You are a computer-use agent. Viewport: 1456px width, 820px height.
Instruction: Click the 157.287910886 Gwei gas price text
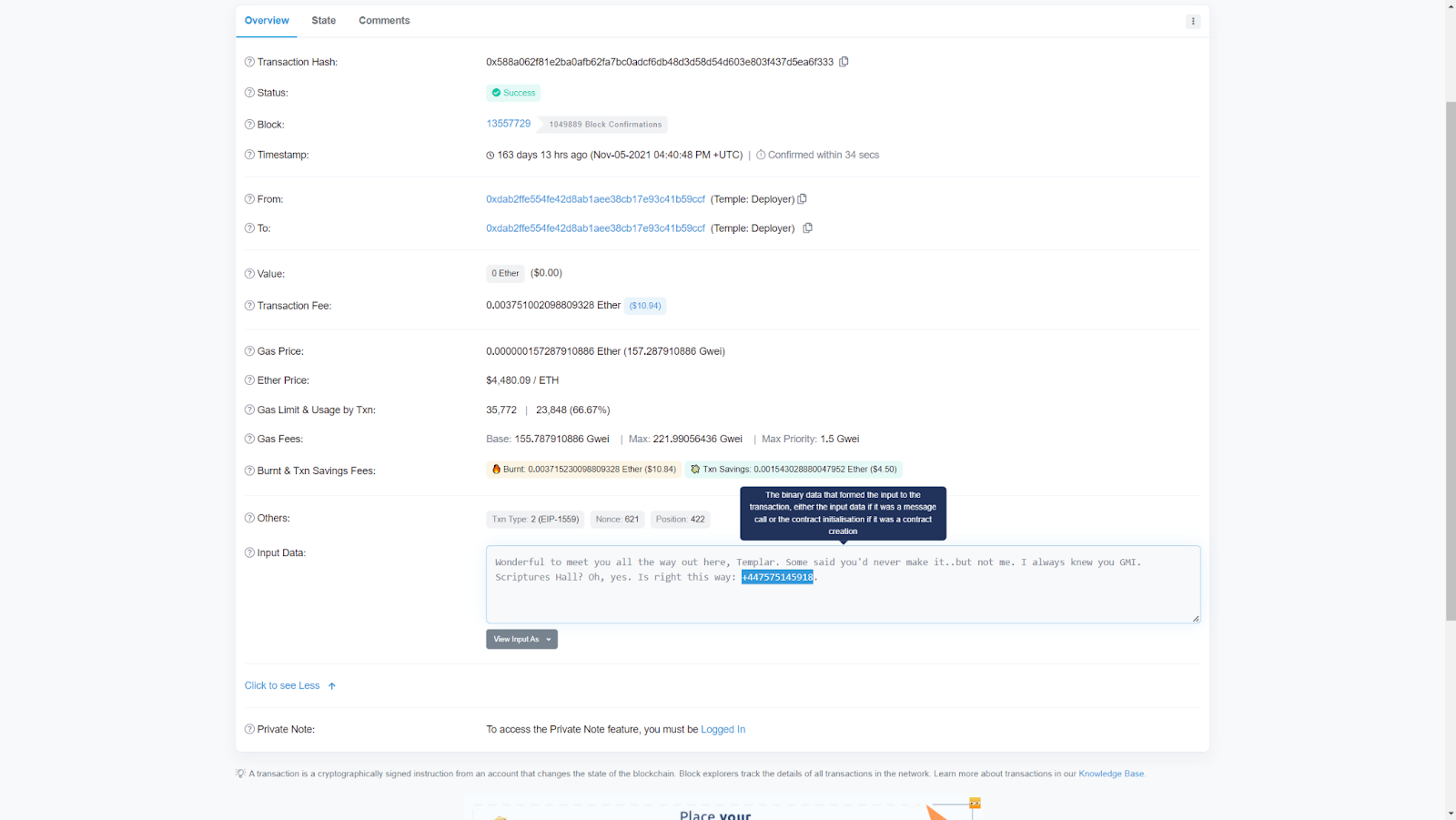click(x=676, y=351)
